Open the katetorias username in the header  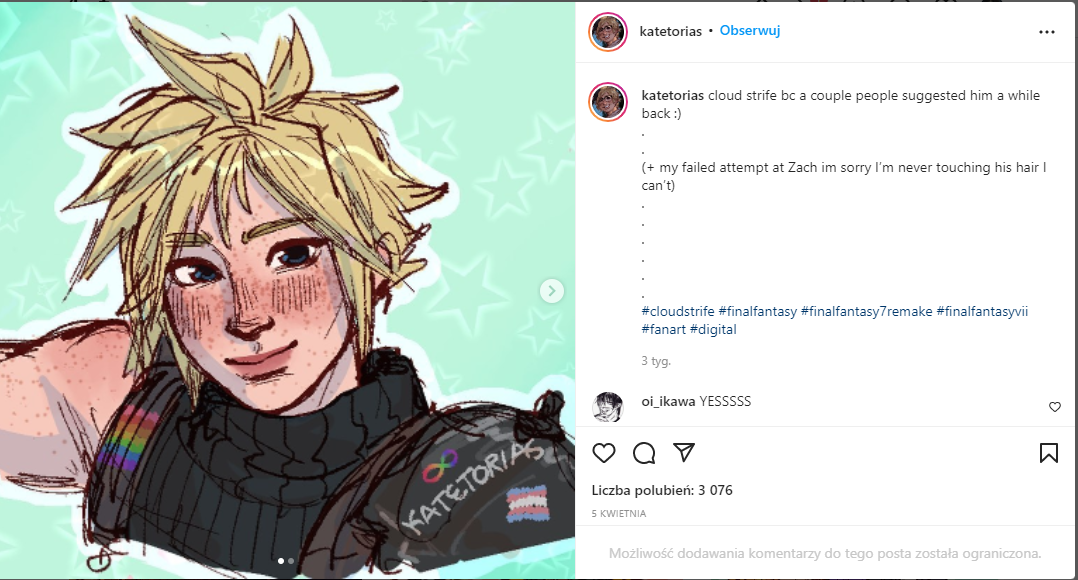click(x=670, y=31)
